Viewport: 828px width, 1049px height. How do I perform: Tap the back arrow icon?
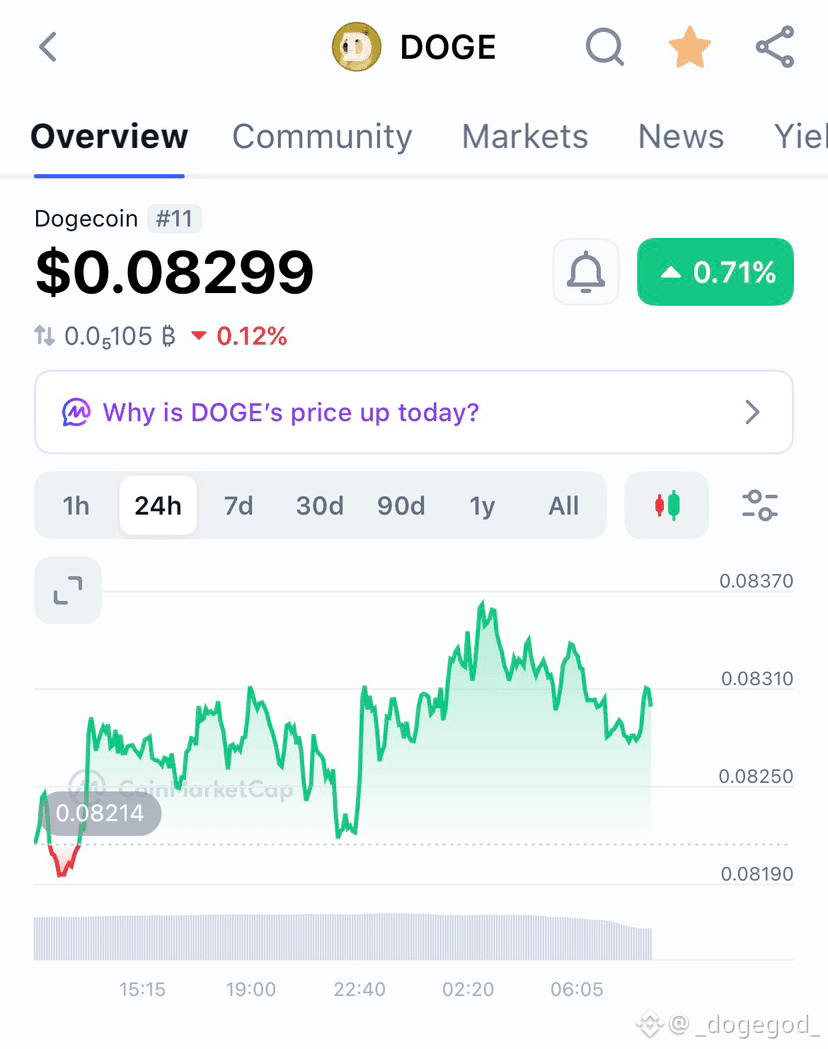(47, 47)
